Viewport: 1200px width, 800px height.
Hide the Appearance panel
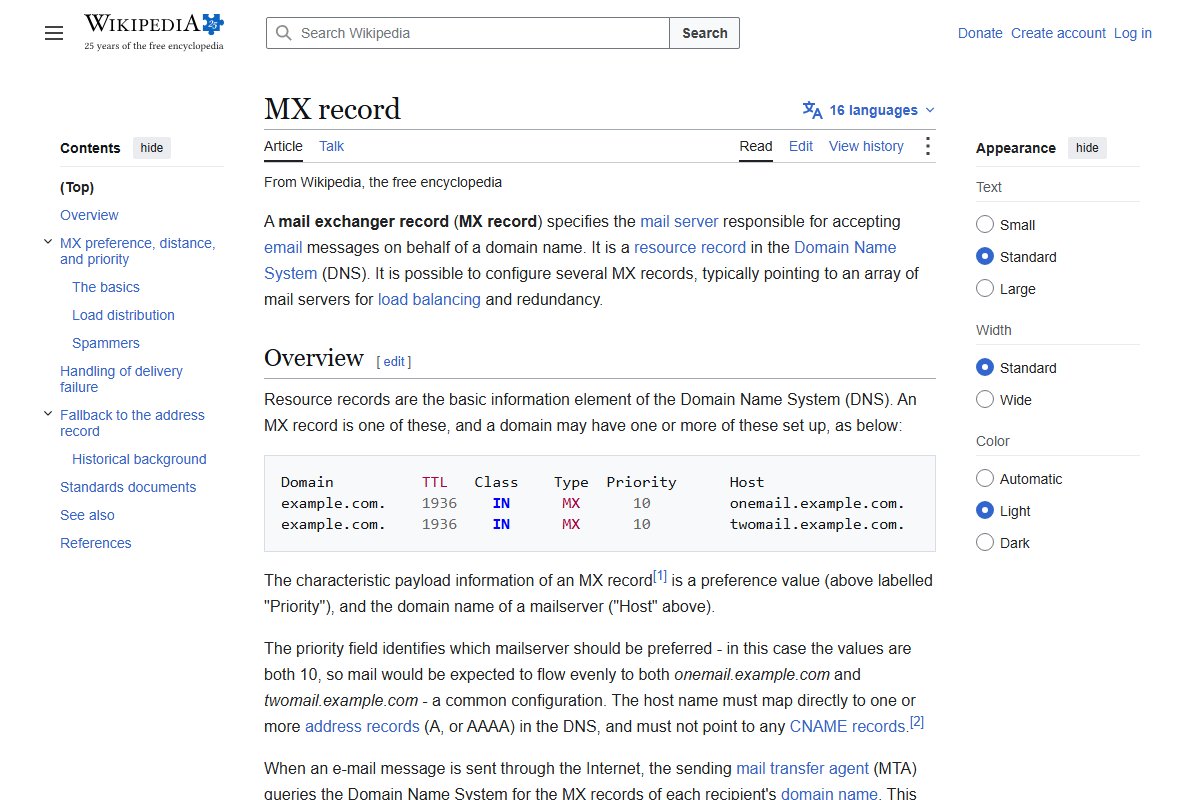(1087, 148)
